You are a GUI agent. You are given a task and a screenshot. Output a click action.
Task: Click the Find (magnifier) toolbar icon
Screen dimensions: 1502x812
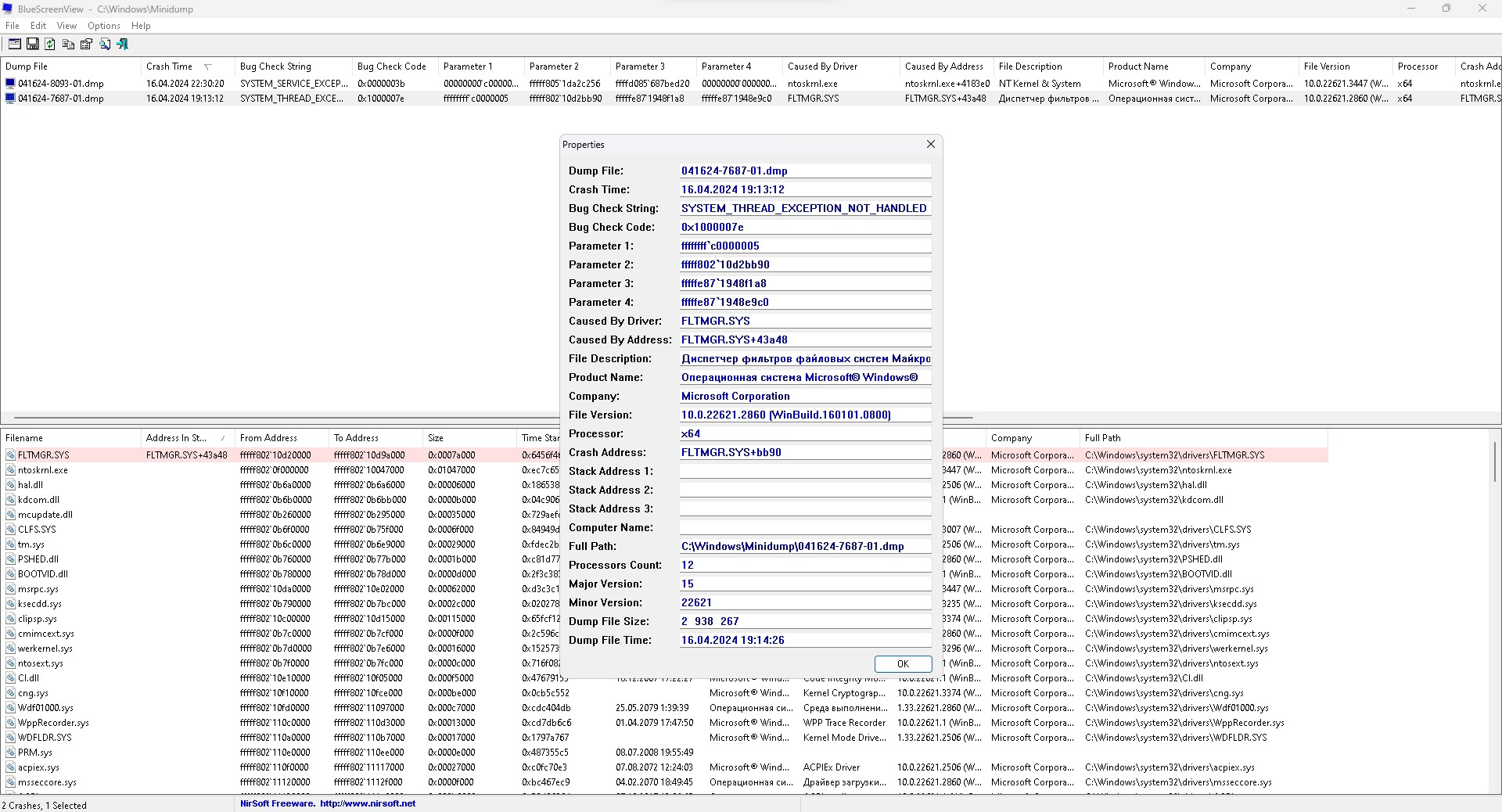pos(104,44)
